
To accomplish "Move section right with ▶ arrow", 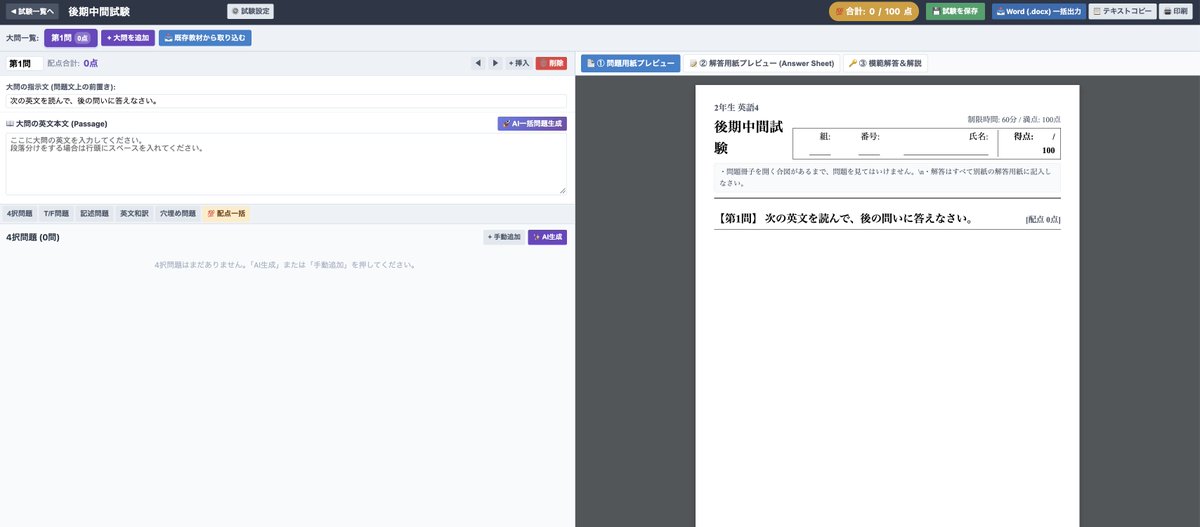I will (x=495, y=63).
